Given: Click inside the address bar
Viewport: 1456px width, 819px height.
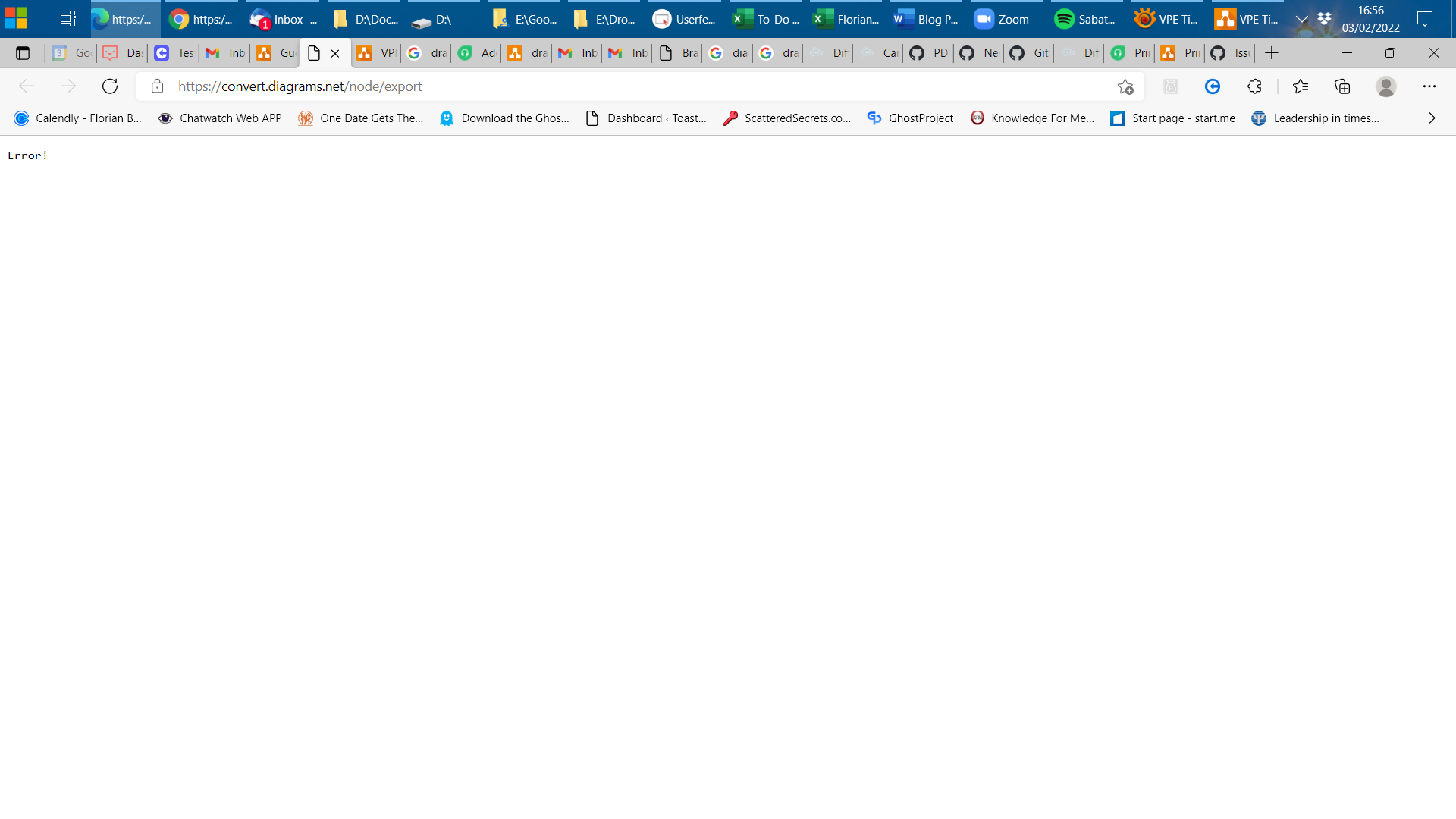Looking at the screenshot, I should click(531, 86).
